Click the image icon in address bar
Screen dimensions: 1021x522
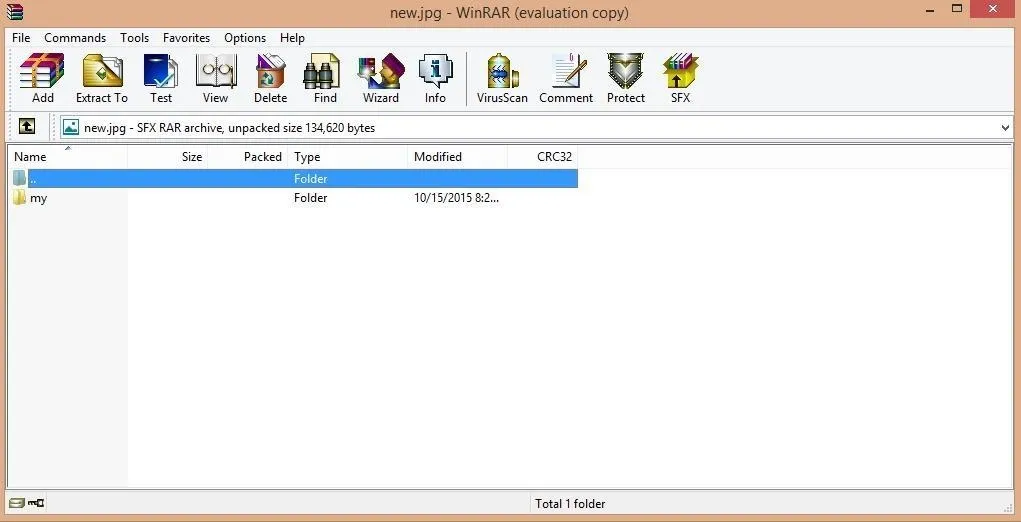tap(71, 128)
